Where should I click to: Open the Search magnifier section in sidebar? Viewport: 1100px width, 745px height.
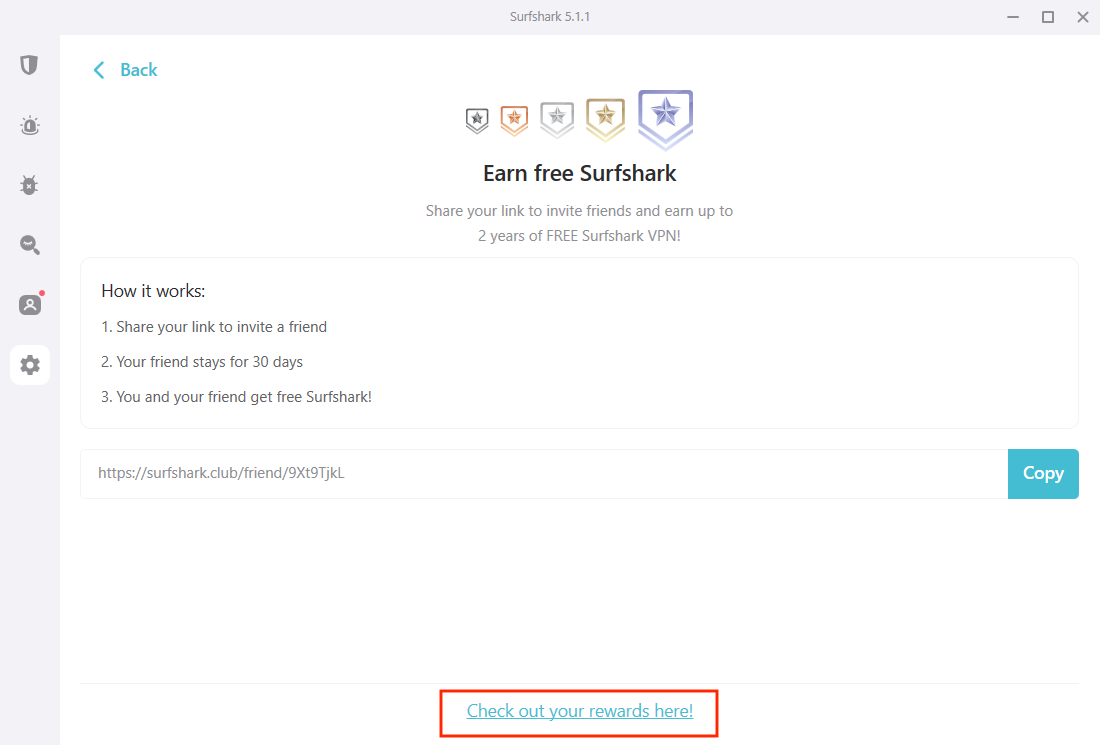pyautogui.click(x=29, y=245)
